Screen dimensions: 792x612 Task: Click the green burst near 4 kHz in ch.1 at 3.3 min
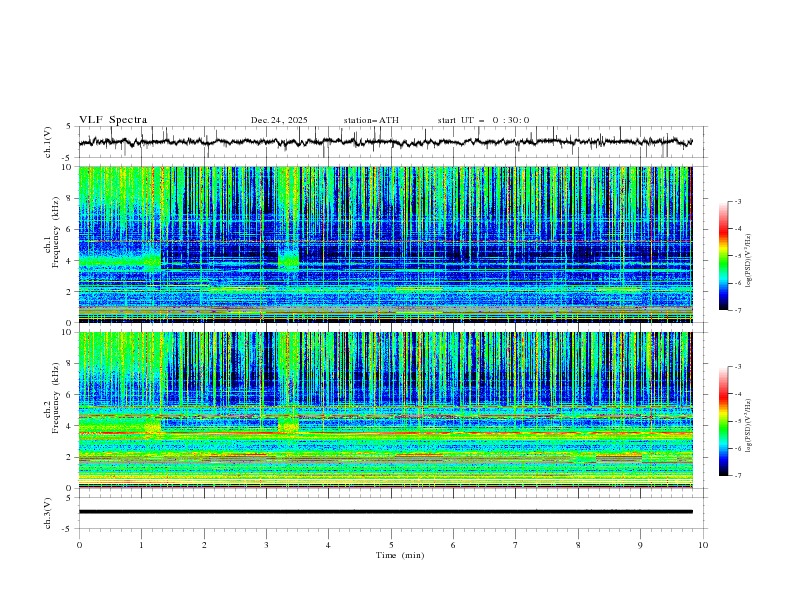pos(288,260)
